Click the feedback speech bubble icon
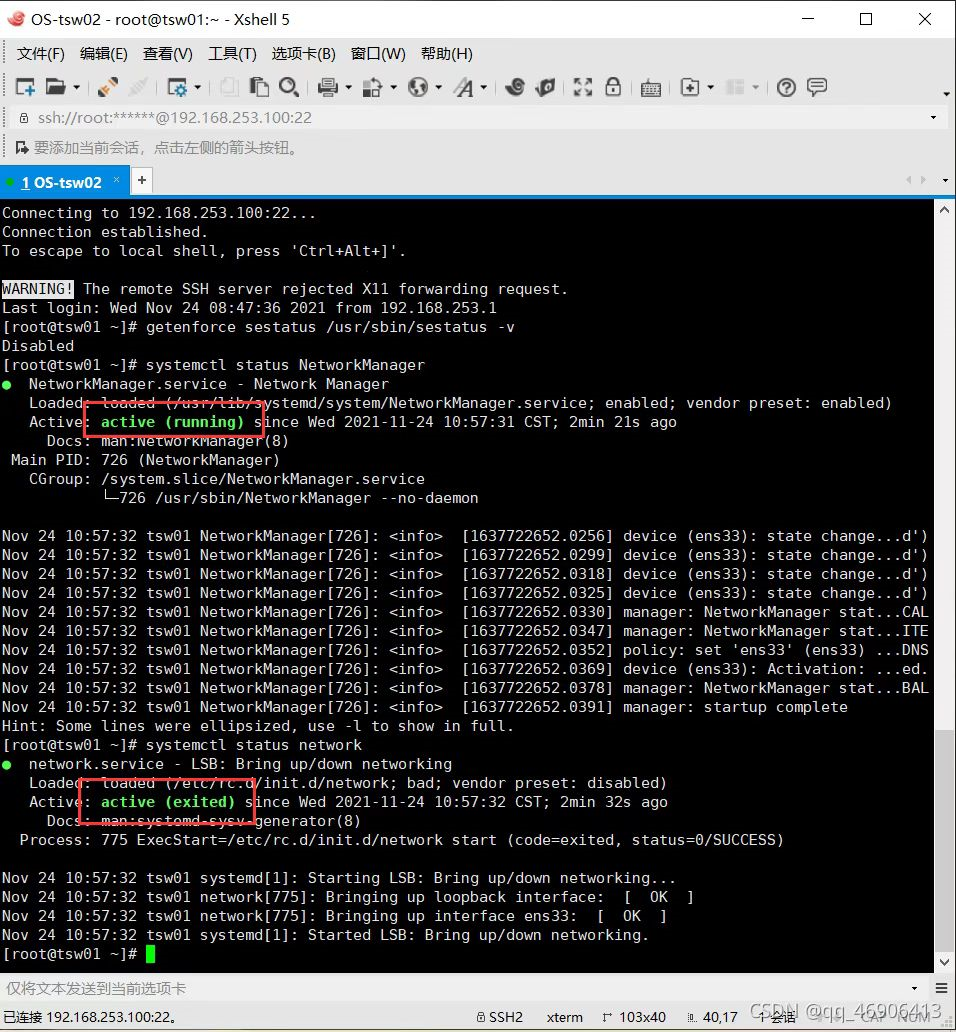Image resolution: width=956 pixels, height=1032 pixels. coord(817,87)
